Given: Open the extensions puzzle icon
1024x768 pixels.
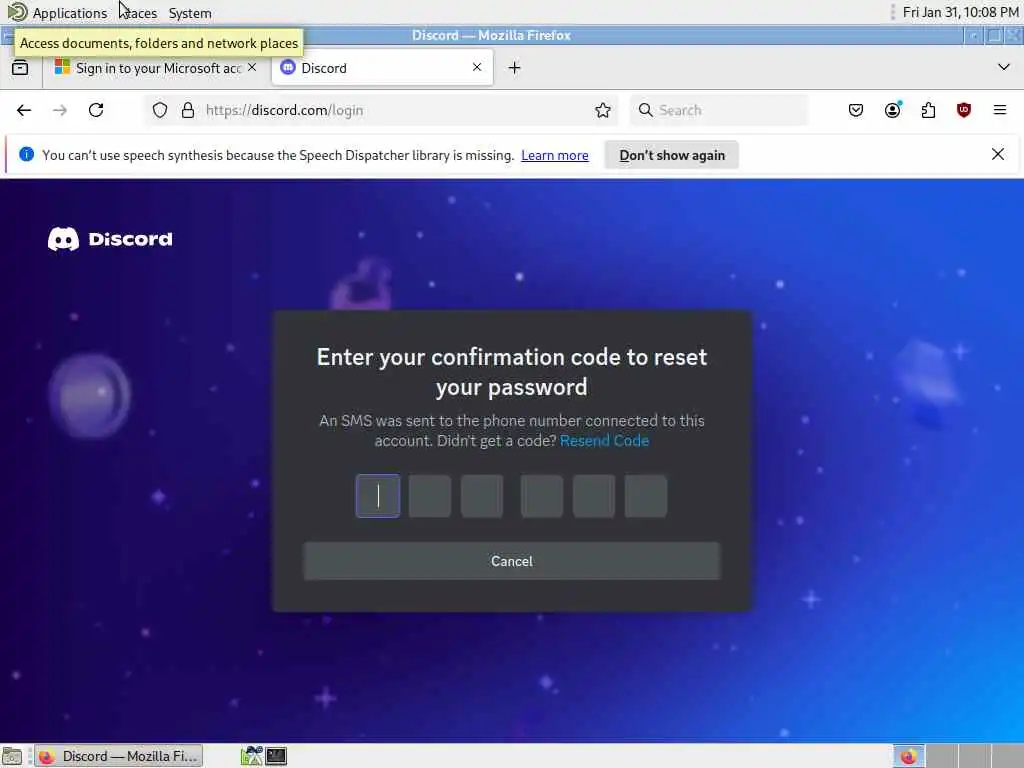Looking at the screenshot, I should point(928,110).
